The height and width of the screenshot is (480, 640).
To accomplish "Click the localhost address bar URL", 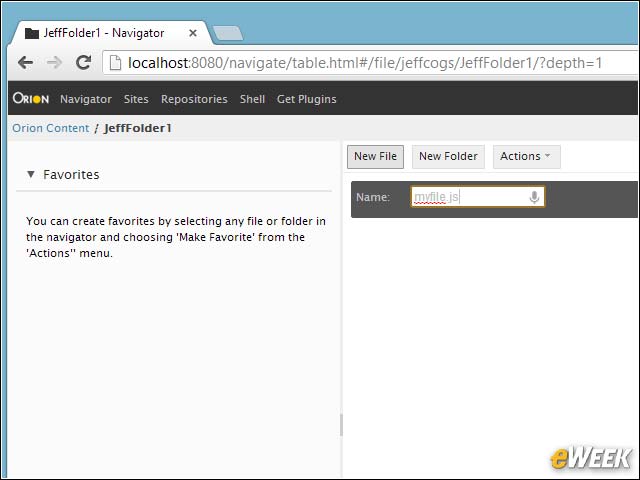I will [x=364, y=63].
